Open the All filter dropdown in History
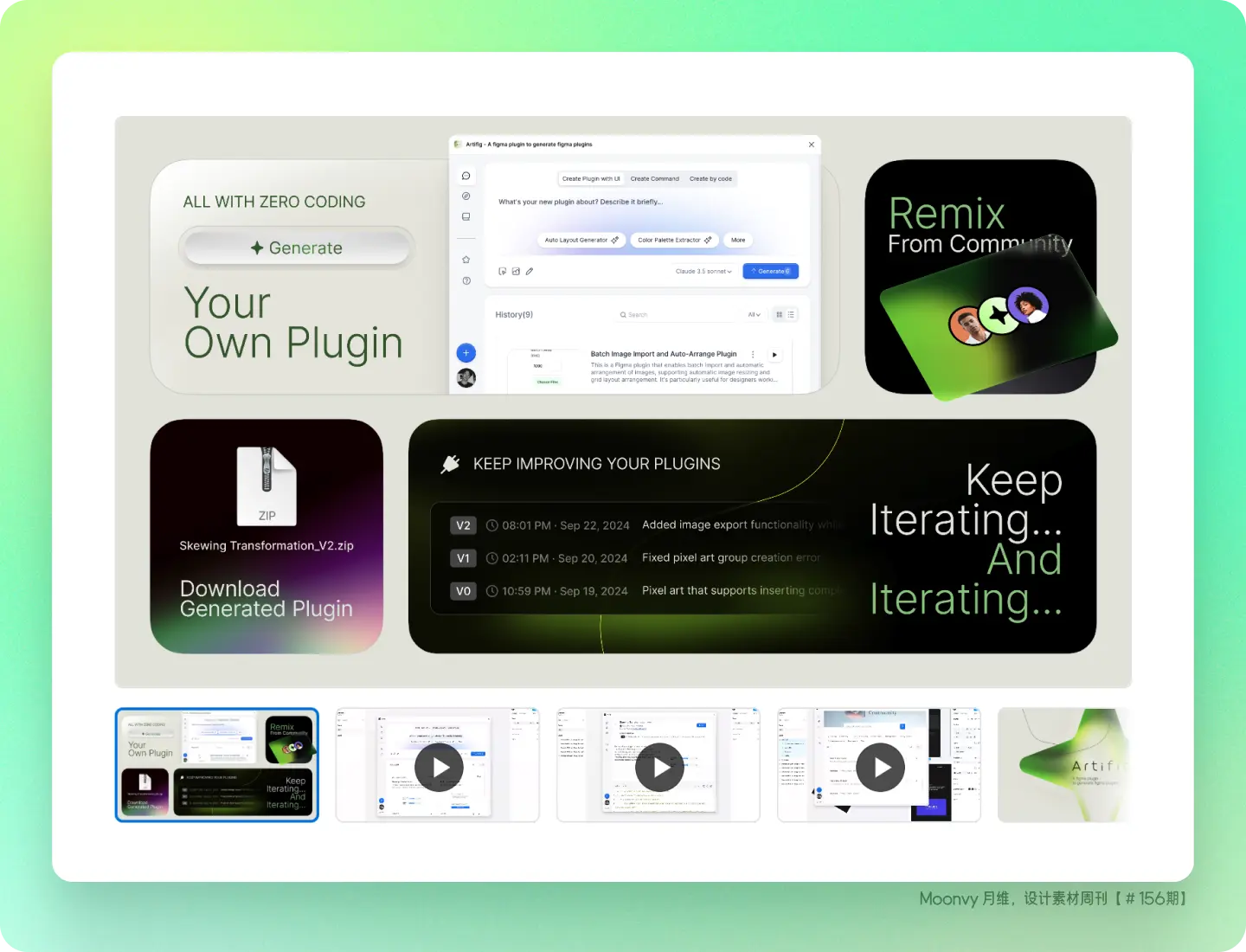The image size is (1246, 952). (x=754, y=315)
